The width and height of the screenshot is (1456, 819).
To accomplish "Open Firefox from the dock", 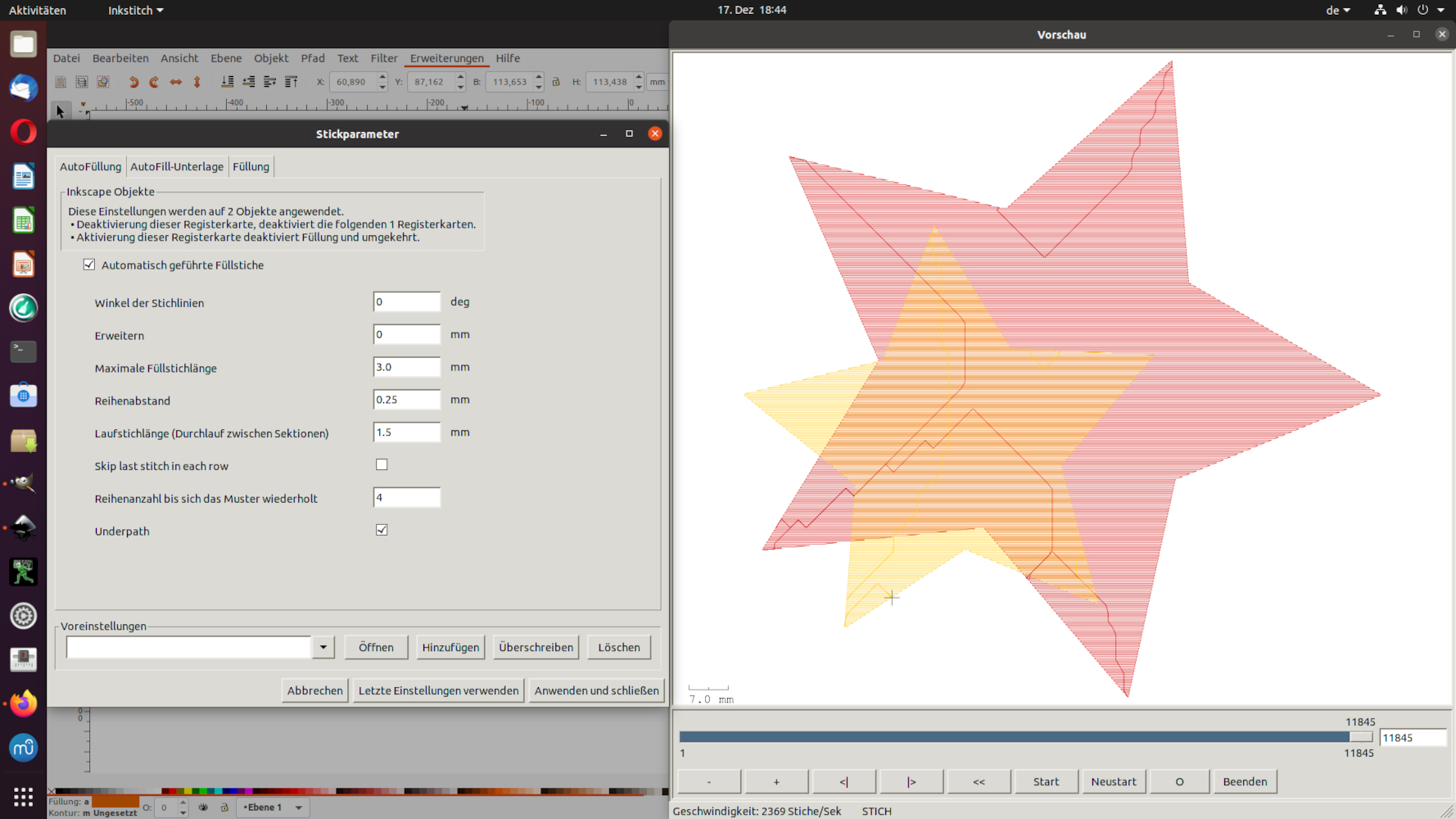I will [x=23, y=704].
